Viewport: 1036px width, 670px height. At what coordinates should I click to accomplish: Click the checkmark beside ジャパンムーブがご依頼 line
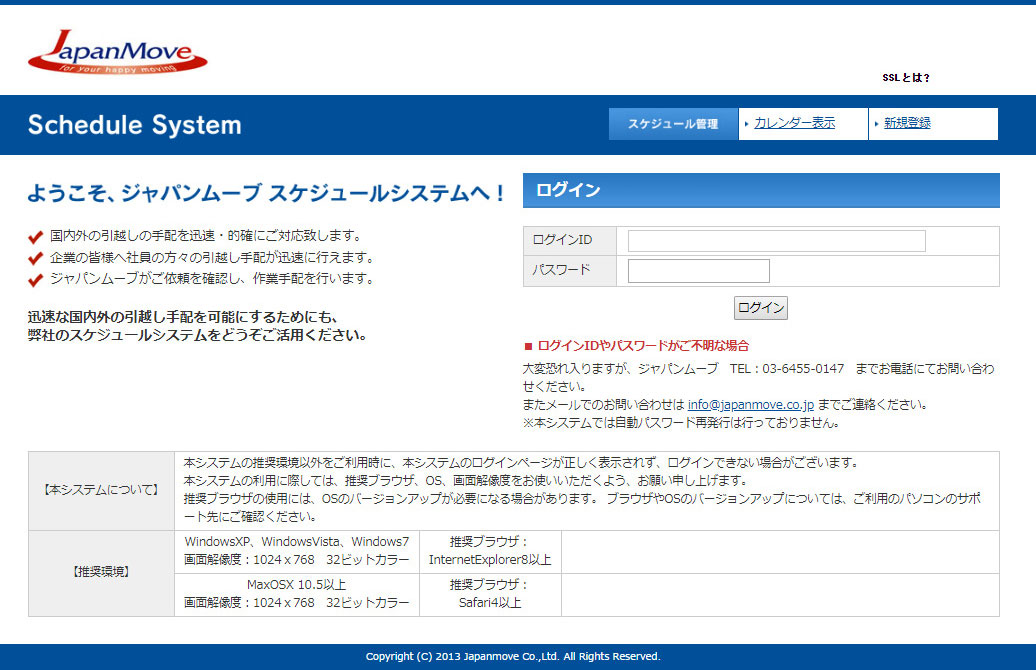36,280
